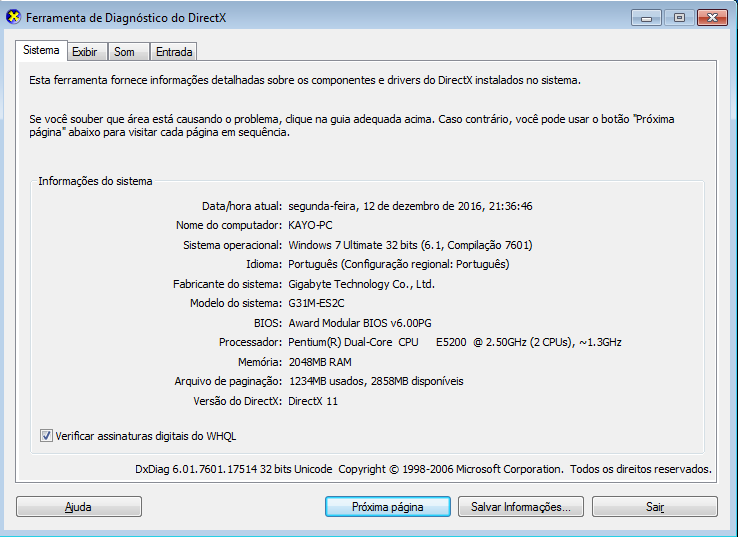This screenshot has height=537, width=738.
Task: Click the Ajuda button
Action: coord(79,507)
